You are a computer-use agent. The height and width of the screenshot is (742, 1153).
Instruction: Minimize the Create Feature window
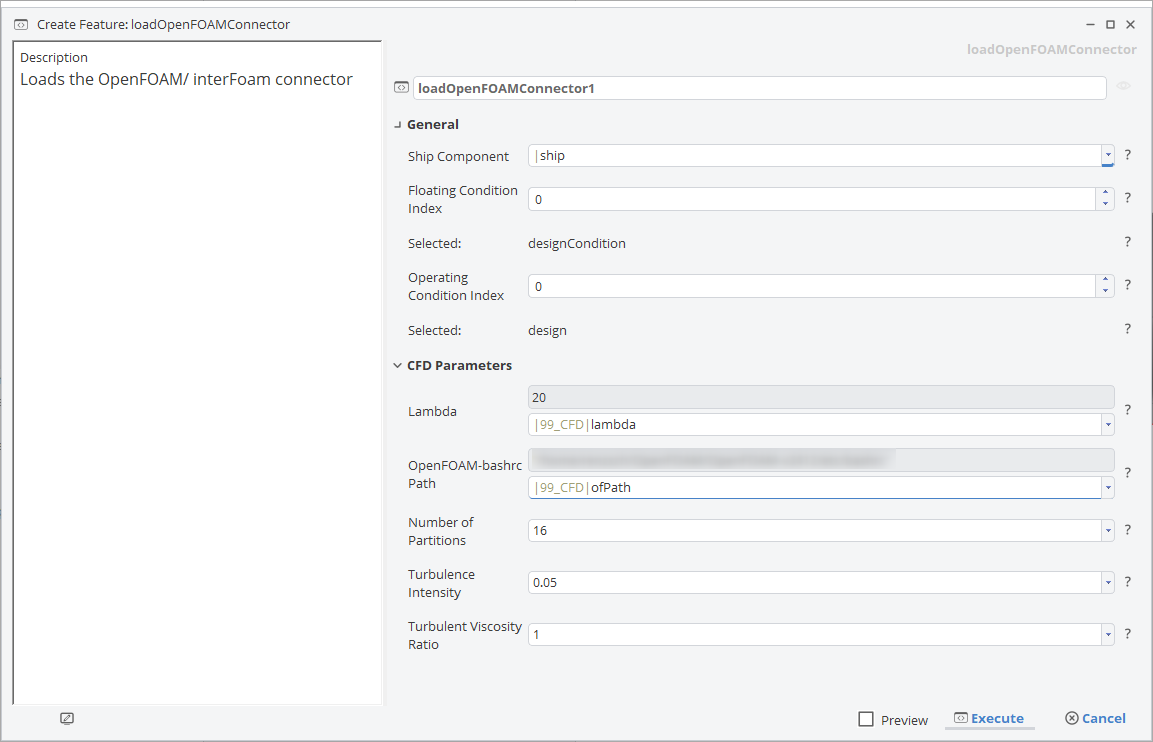pyautogui.click(x=1090, y=24)
